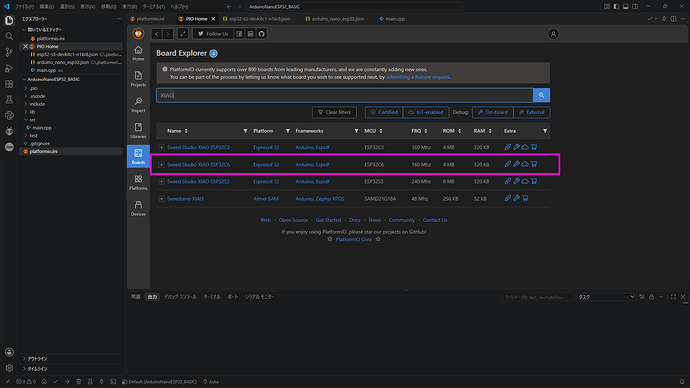The image size is (690, 388).
Task: Sort table by the MCU column
Action: tap(373, 131)
